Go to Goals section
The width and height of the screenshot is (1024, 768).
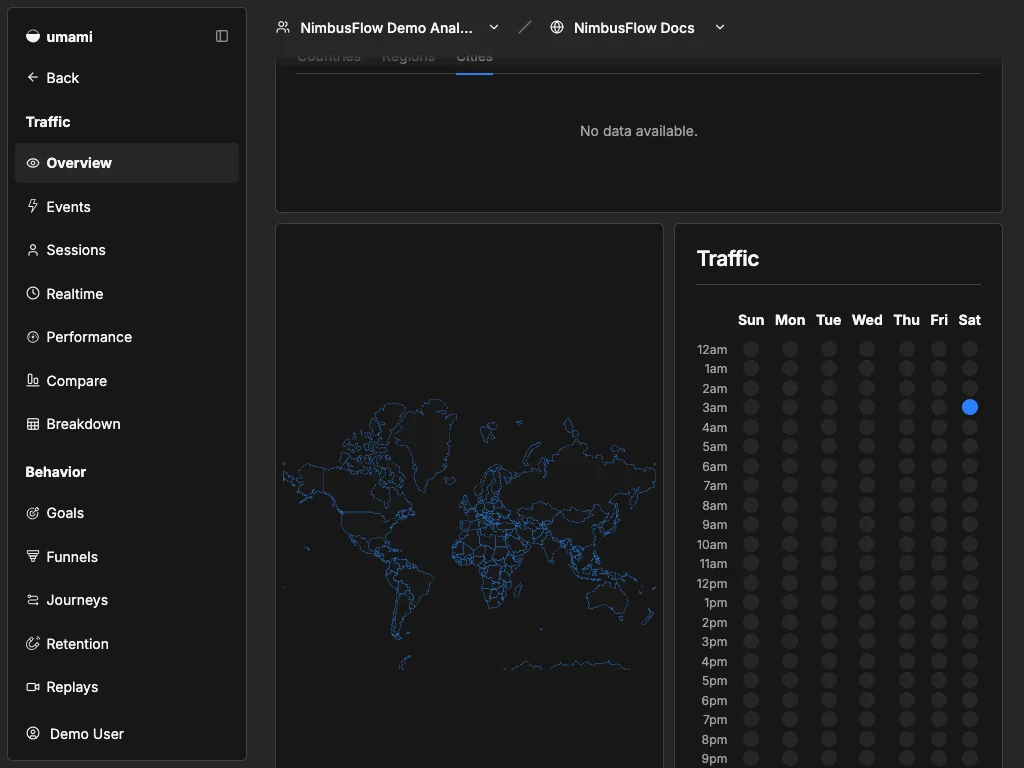(127, 513)
